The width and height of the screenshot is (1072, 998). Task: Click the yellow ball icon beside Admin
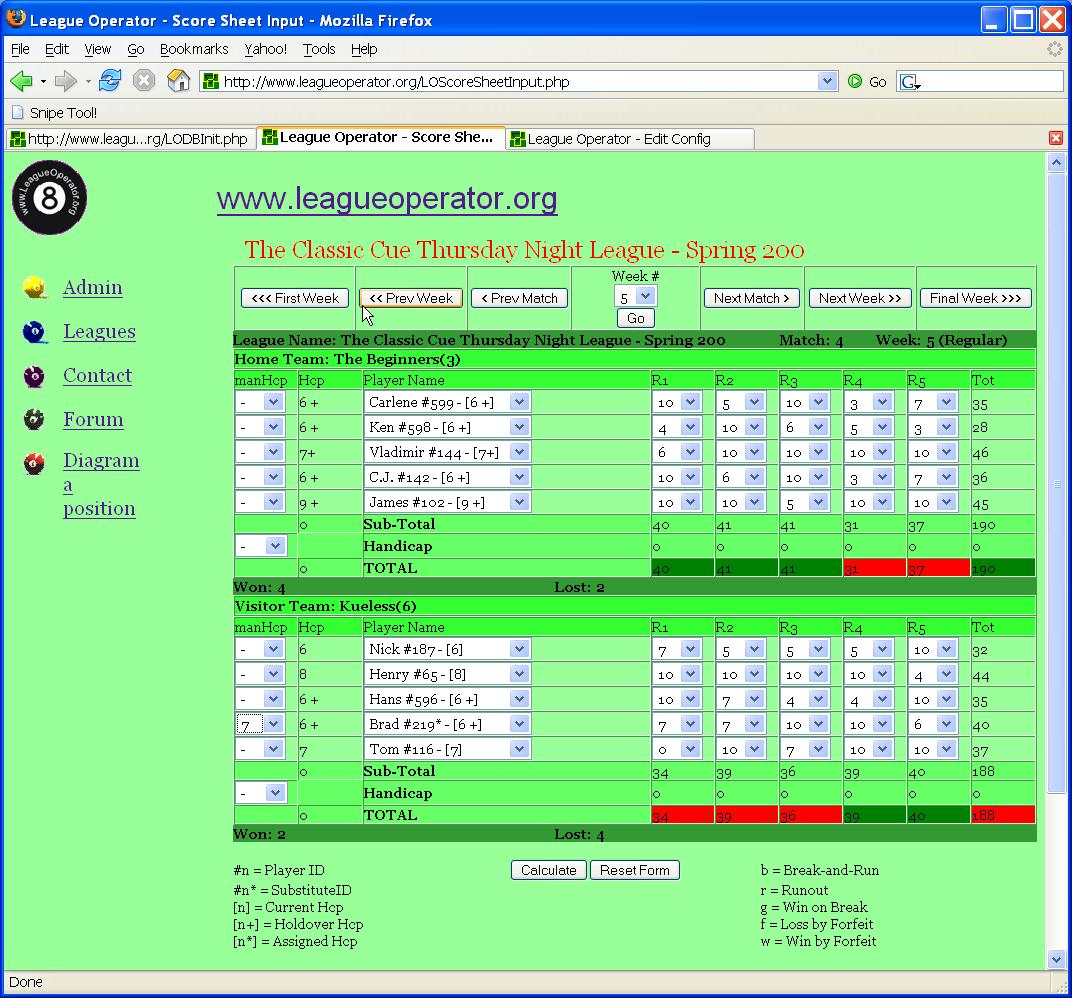tap(35, 288)
